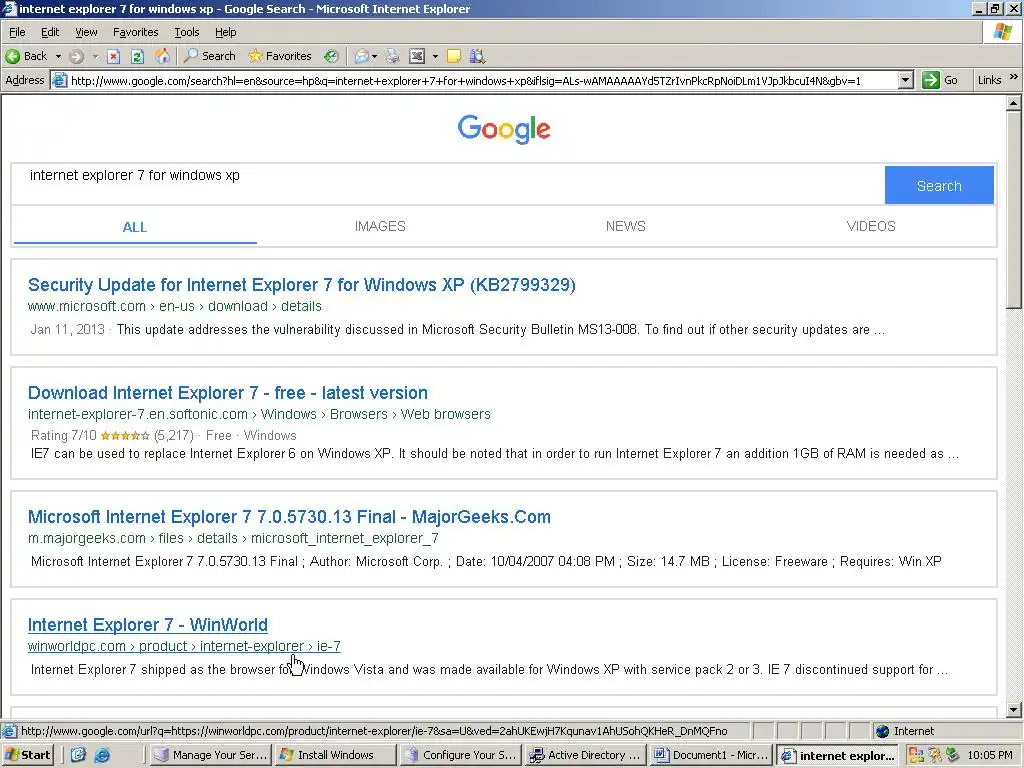Click the network system tray icon by clock
Viewport: 1024px width, 768px height.
click(953, 755)
